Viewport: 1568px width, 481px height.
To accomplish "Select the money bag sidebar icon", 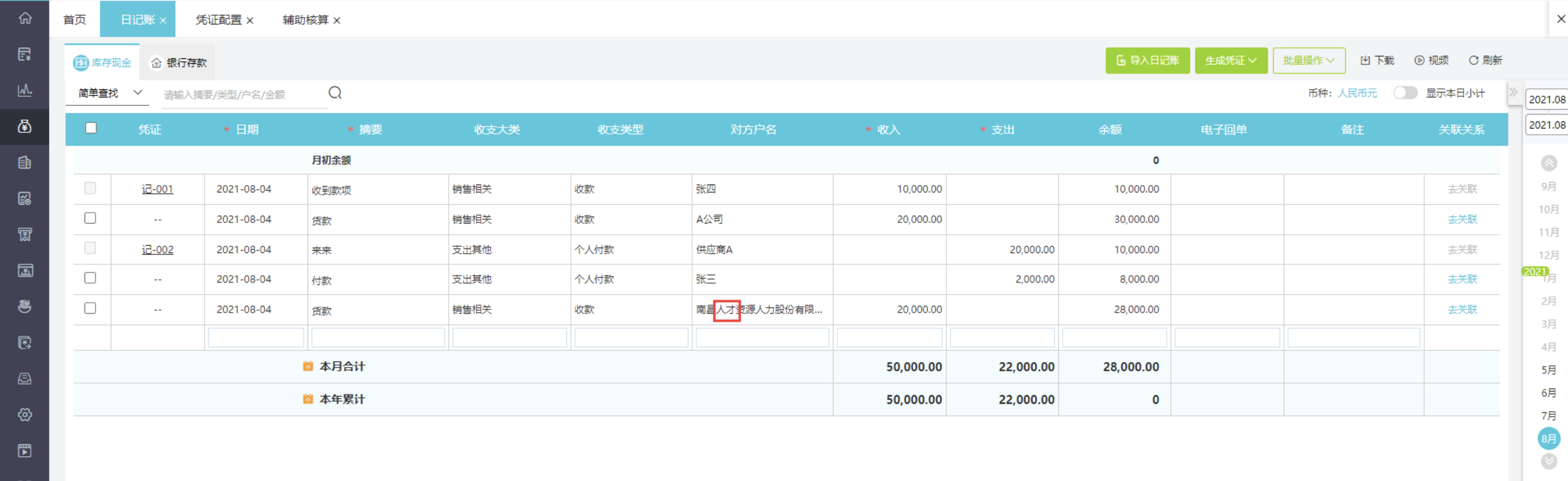I will coord(24,126).
